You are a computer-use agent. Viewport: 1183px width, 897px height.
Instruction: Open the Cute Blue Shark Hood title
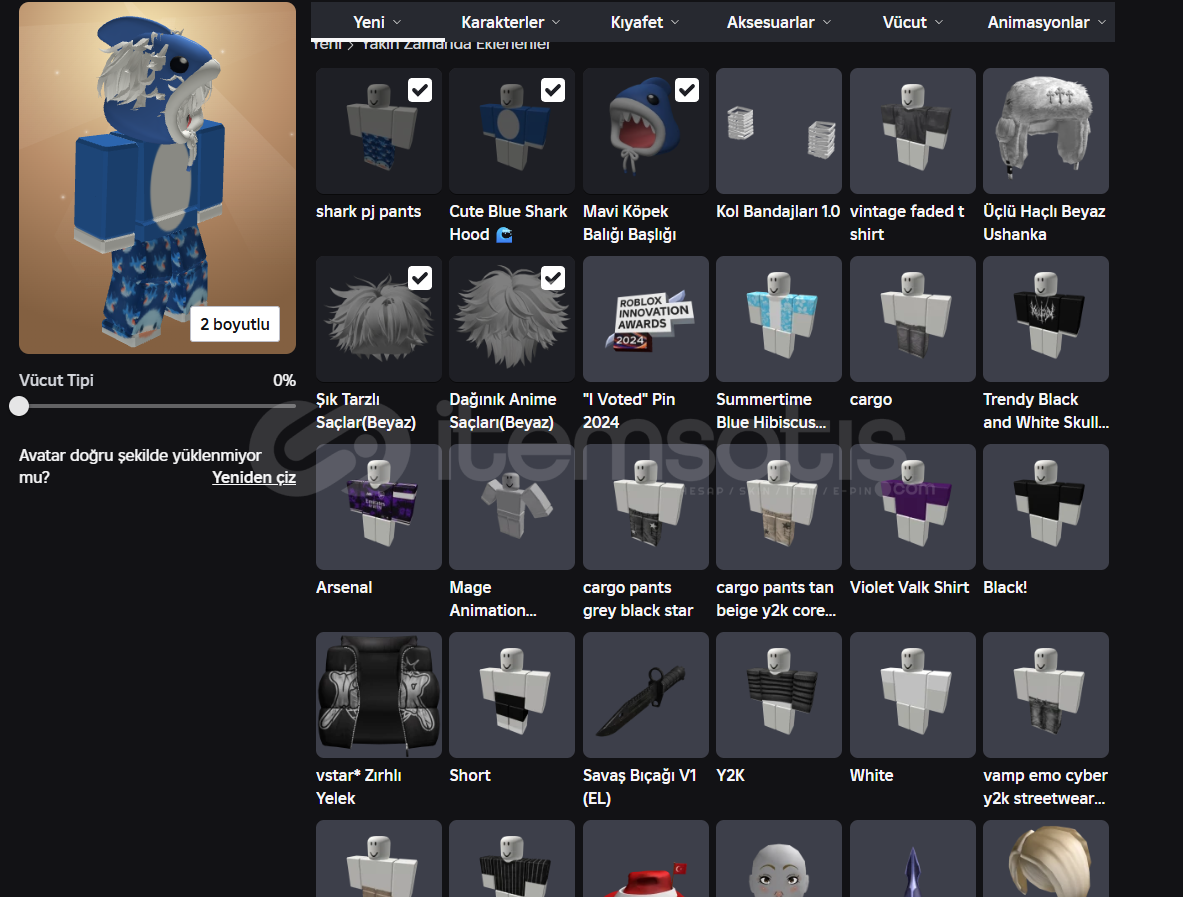(x=508, y=223)
